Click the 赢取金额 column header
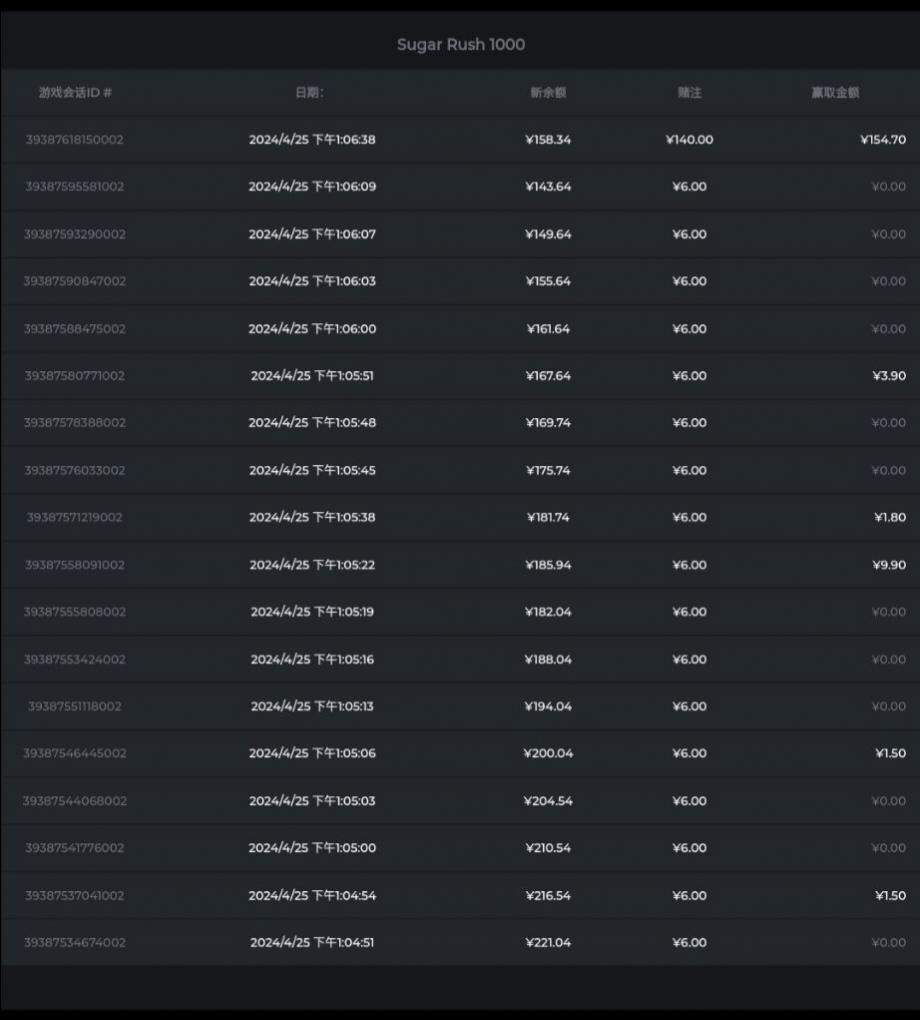 click(835, 92)
